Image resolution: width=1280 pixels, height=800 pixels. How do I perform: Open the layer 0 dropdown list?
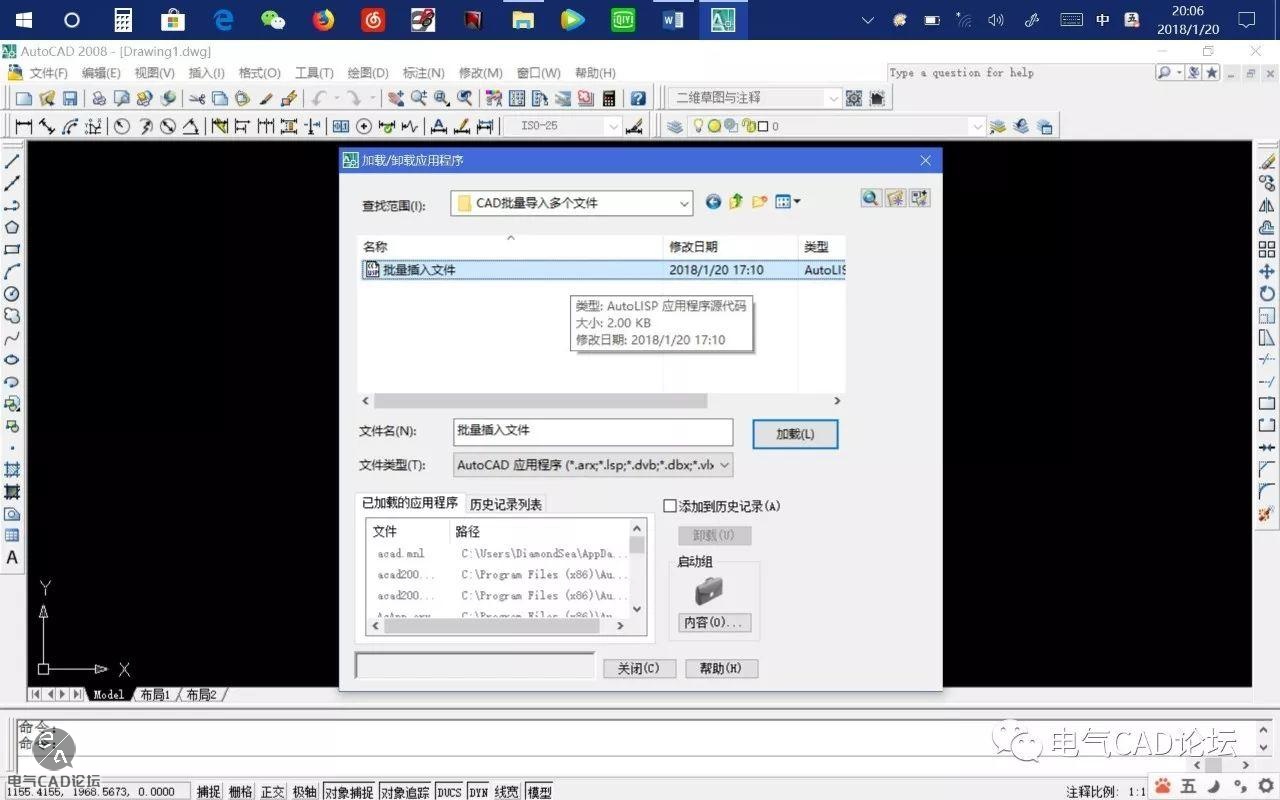[977, 126]
